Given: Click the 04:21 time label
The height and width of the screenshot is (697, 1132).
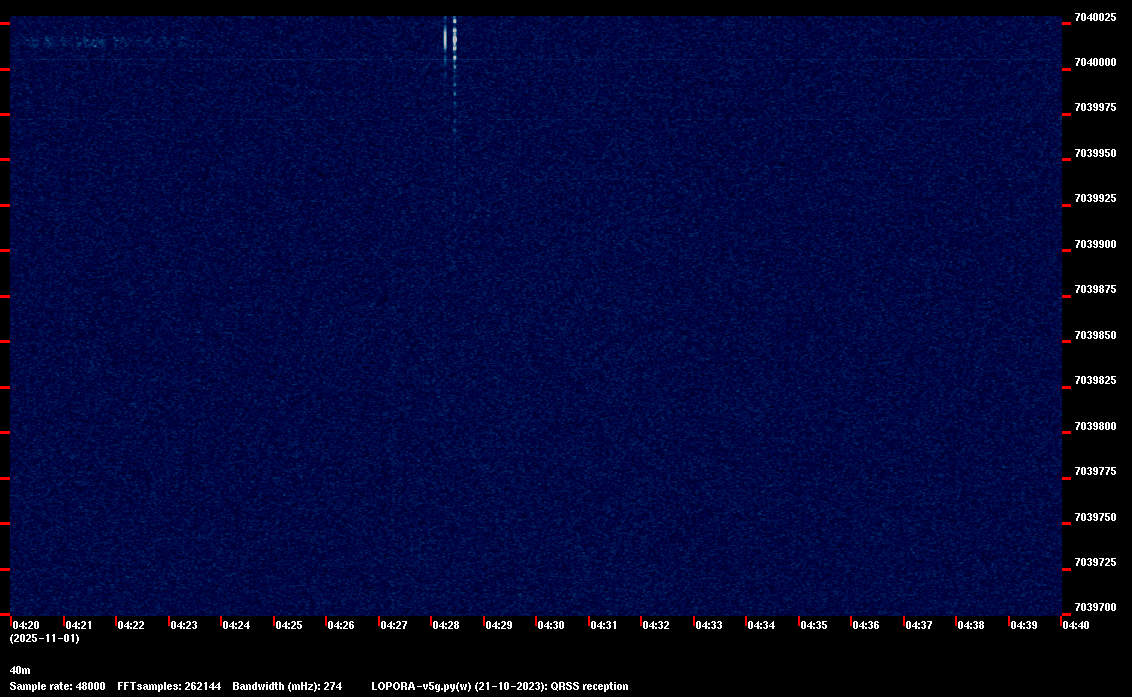Looking at the screenshot, I should 79,625.
